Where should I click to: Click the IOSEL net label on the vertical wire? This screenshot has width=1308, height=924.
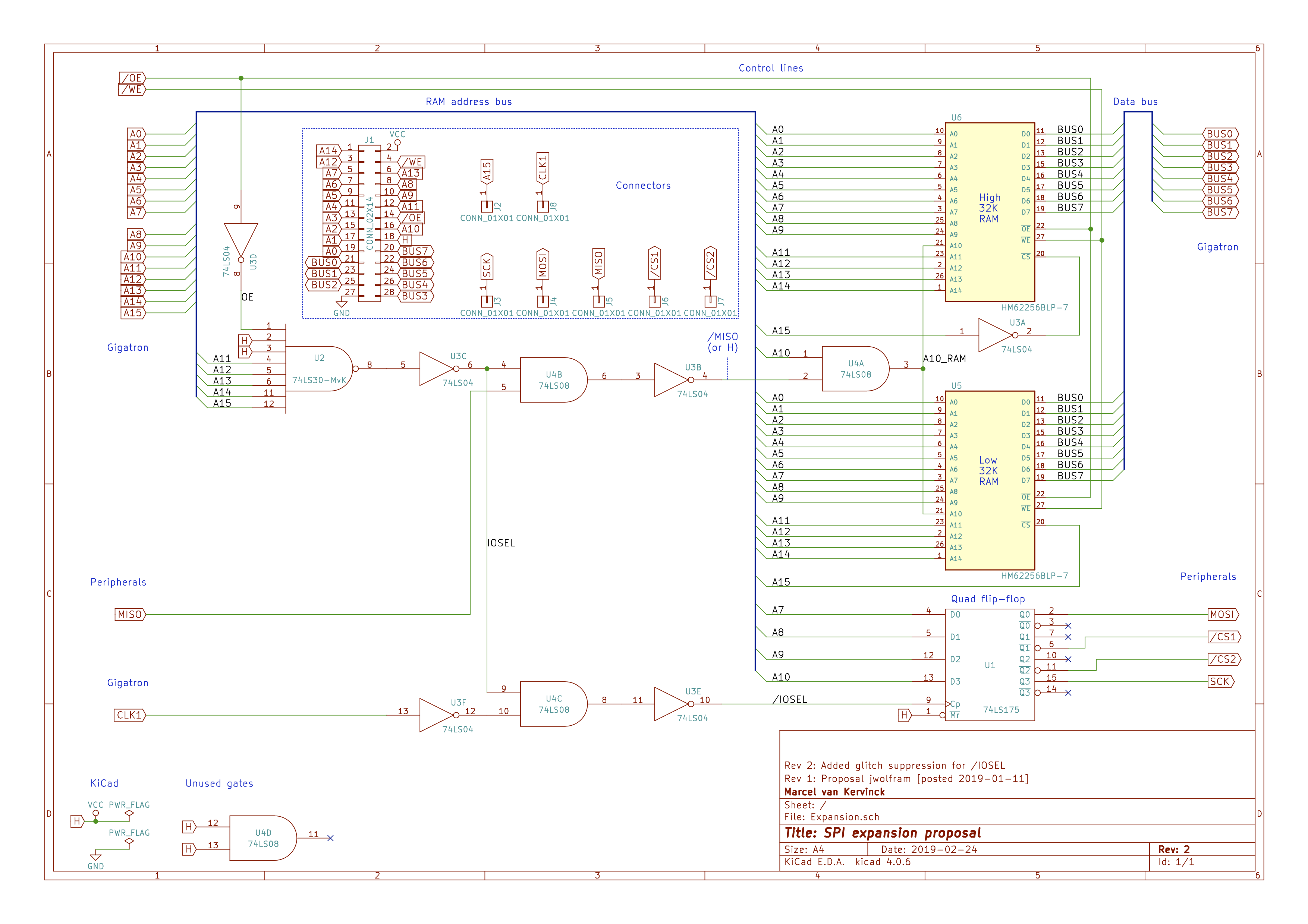point(501,543)
